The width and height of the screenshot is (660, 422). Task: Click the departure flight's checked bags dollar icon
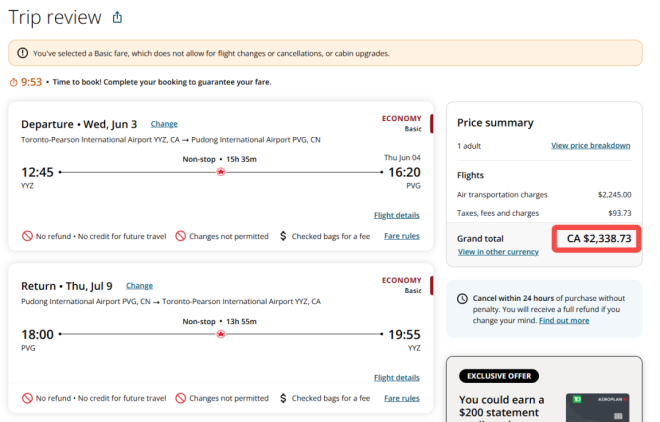(283, 236)
